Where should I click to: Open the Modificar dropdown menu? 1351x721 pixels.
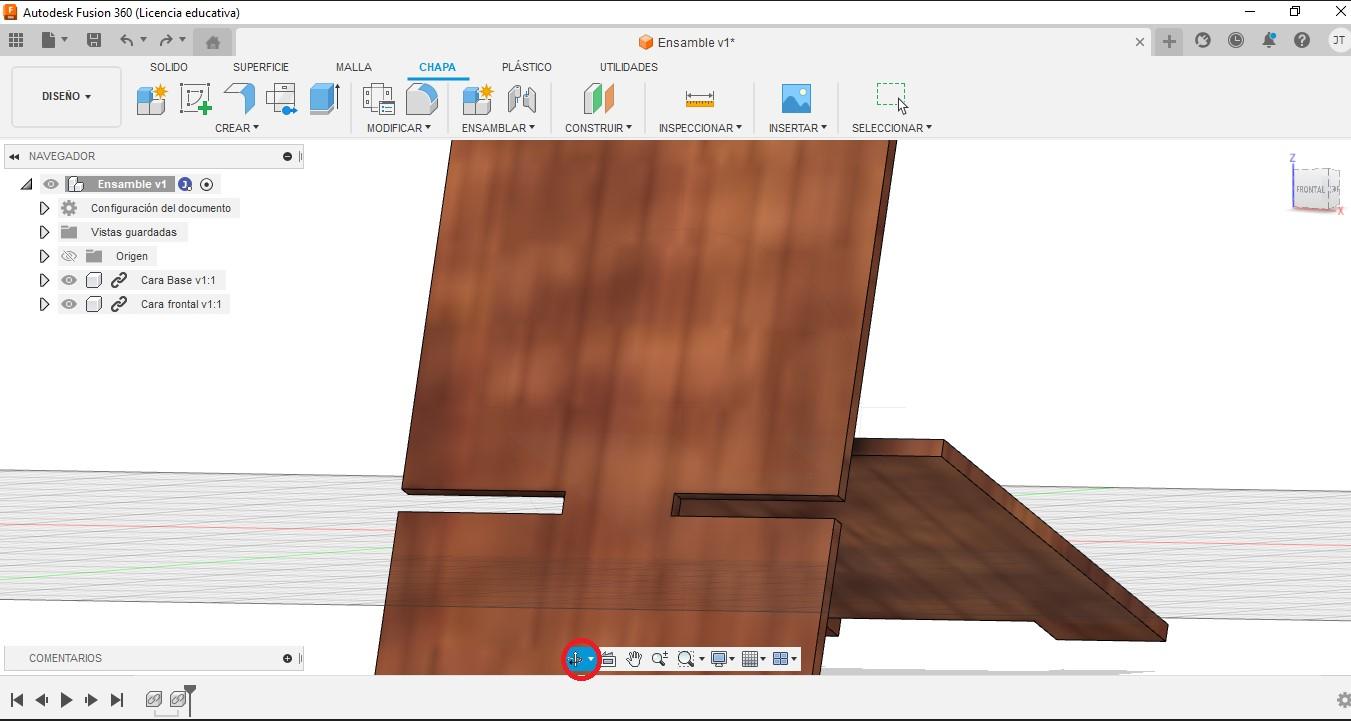(x=398, y=127)
